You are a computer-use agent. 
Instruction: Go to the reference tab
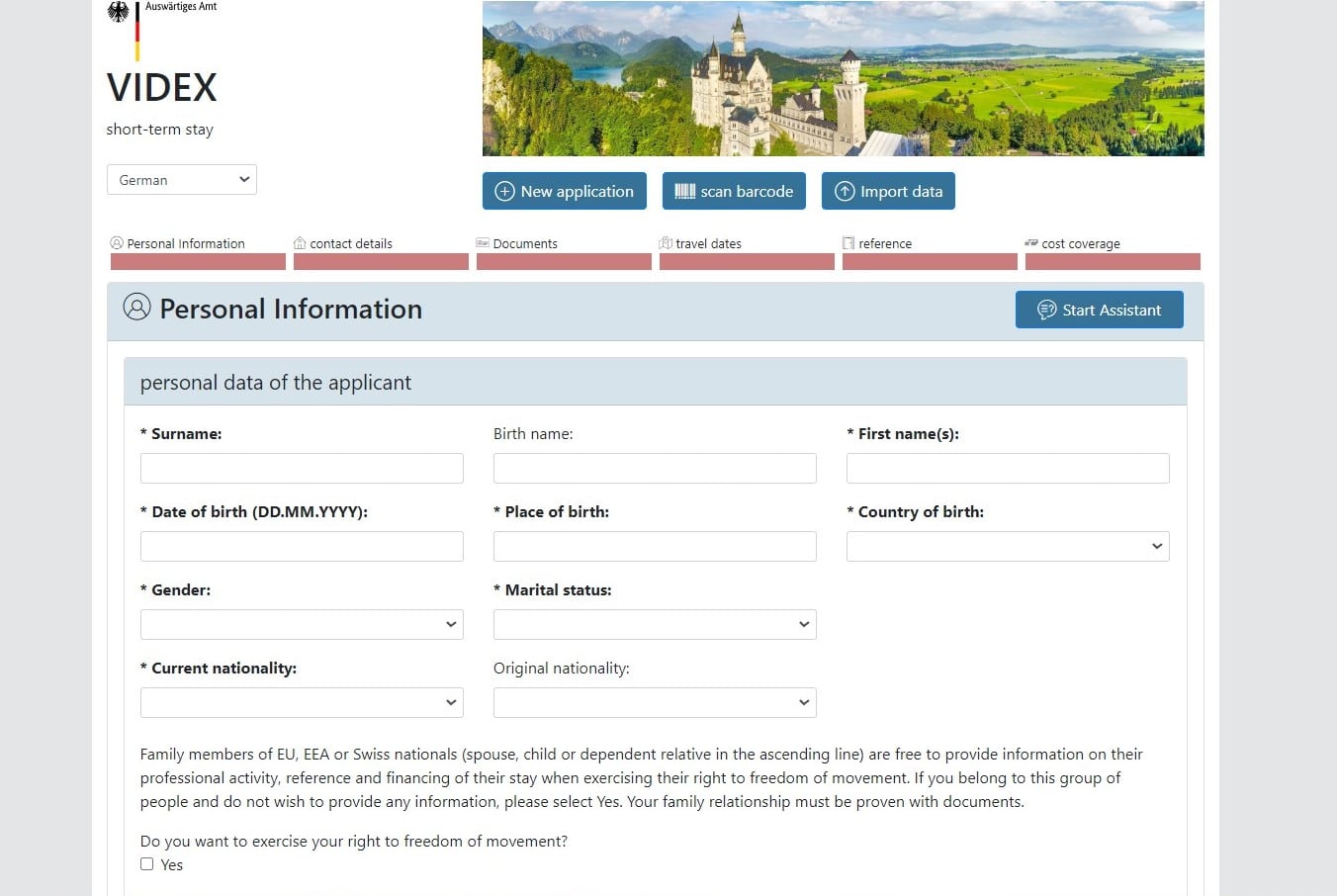tap(885, 243)
